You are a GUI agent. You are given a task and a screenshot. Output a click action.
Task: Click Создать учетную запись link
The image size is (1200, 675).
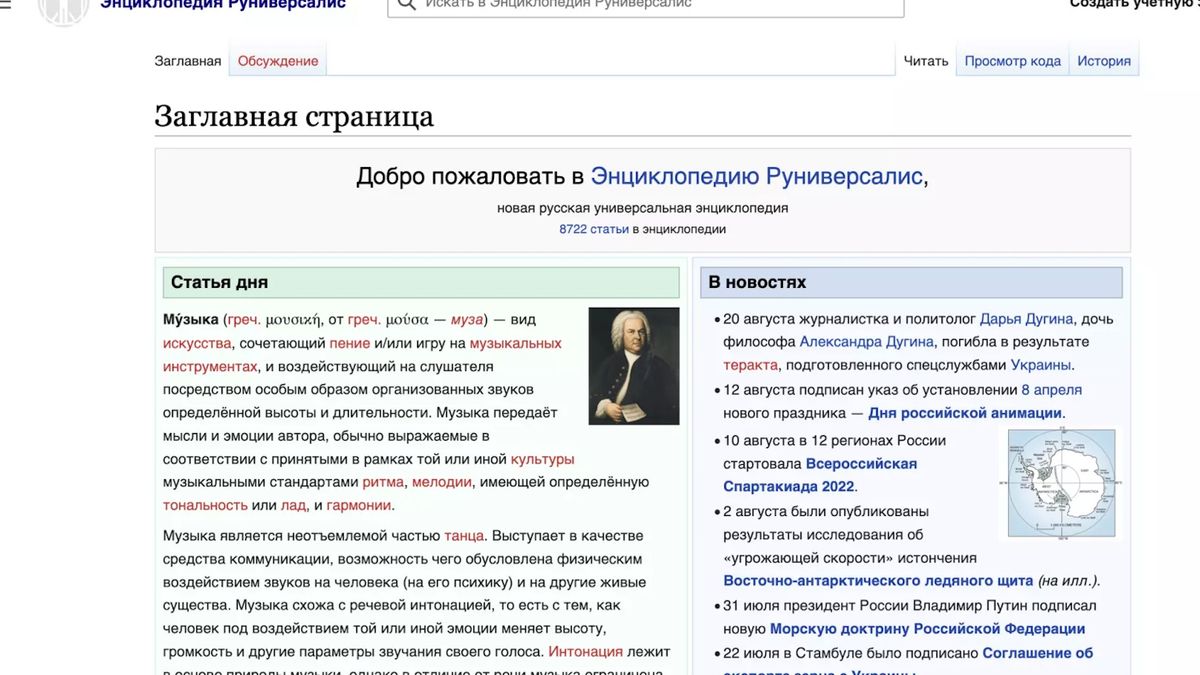pyautogui.click(x=1134, y=5)
